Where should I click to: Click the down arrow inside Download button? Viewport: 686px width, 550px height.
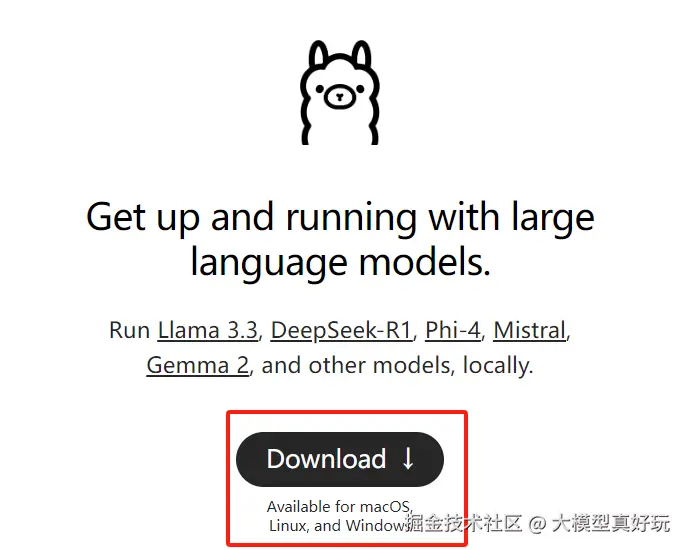[x=408, y=459]
